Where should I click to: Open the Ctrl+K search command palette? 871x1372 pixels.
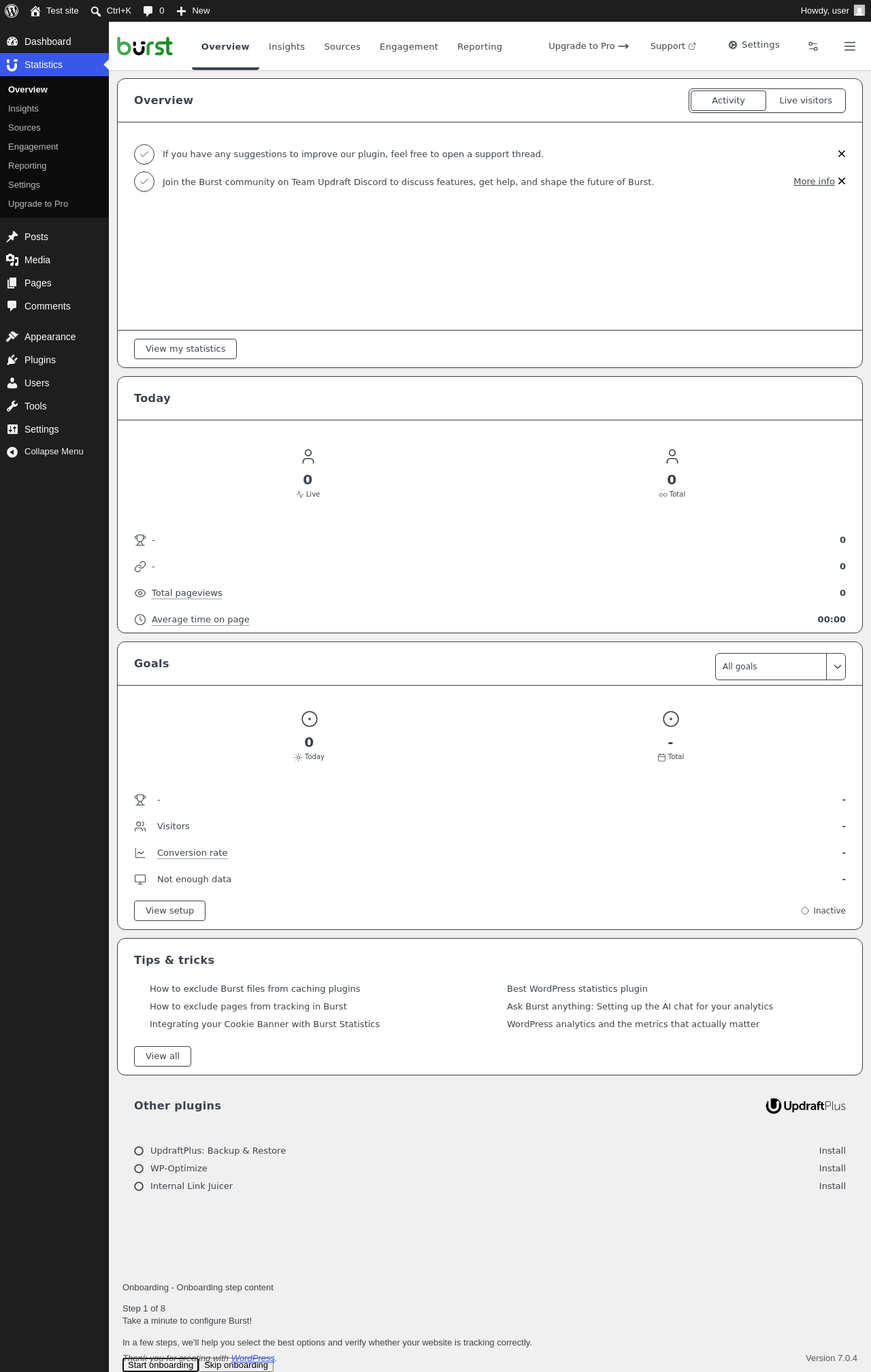point(111,11)
